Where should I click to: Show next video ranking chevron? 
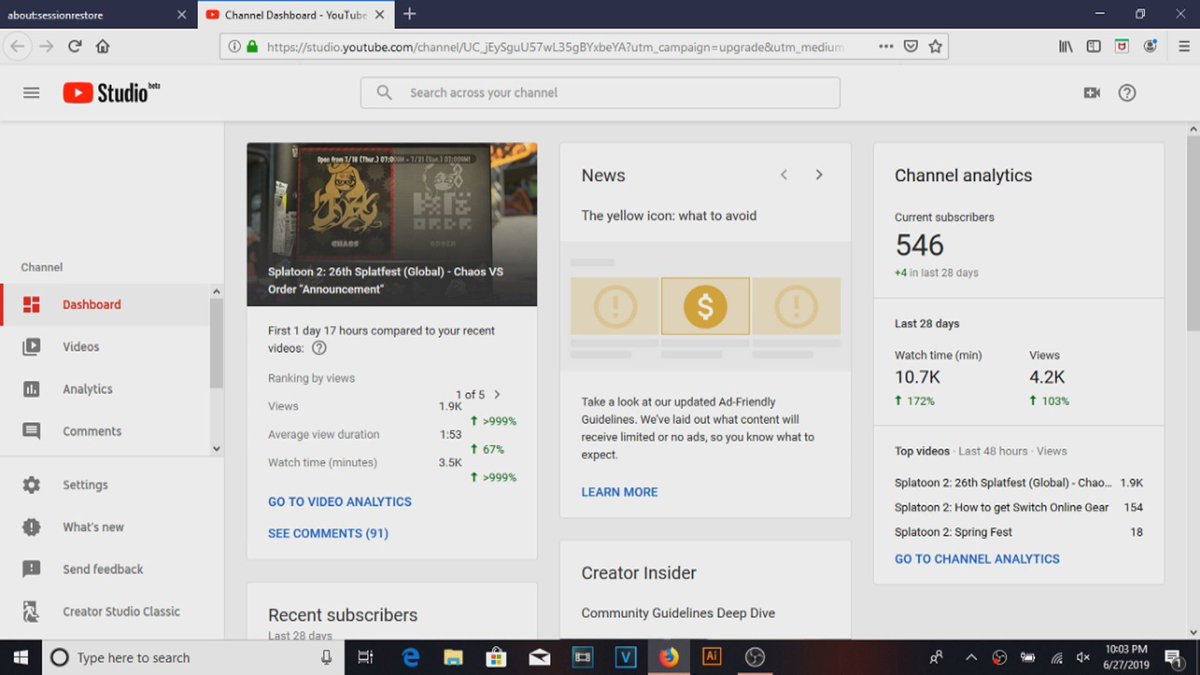click(497, 394)
